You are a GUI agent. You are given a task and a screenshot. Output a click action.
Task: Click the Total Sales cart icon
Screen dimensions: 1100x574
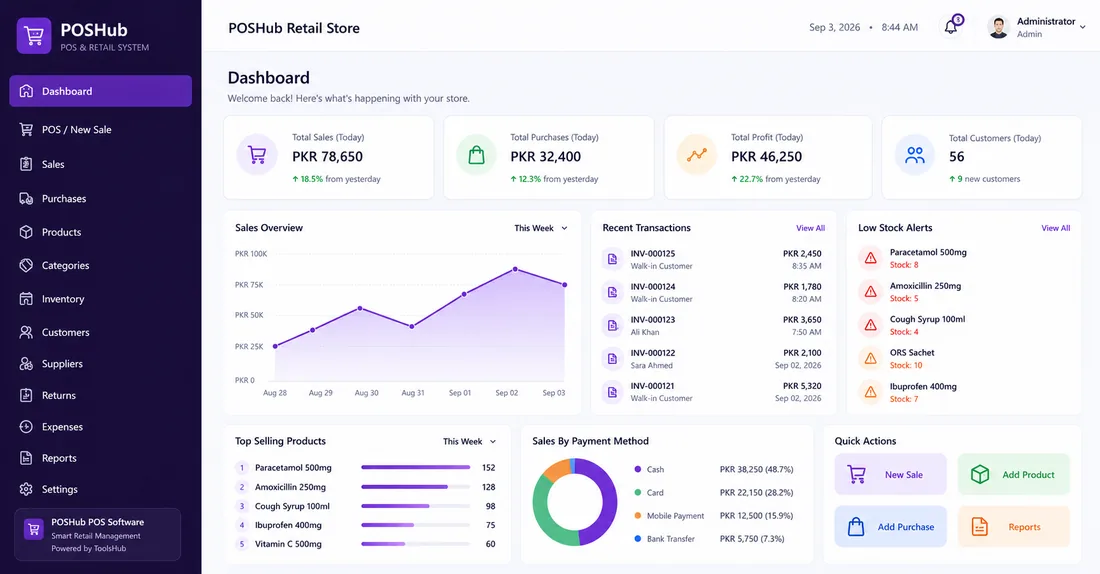pos(257,155)
